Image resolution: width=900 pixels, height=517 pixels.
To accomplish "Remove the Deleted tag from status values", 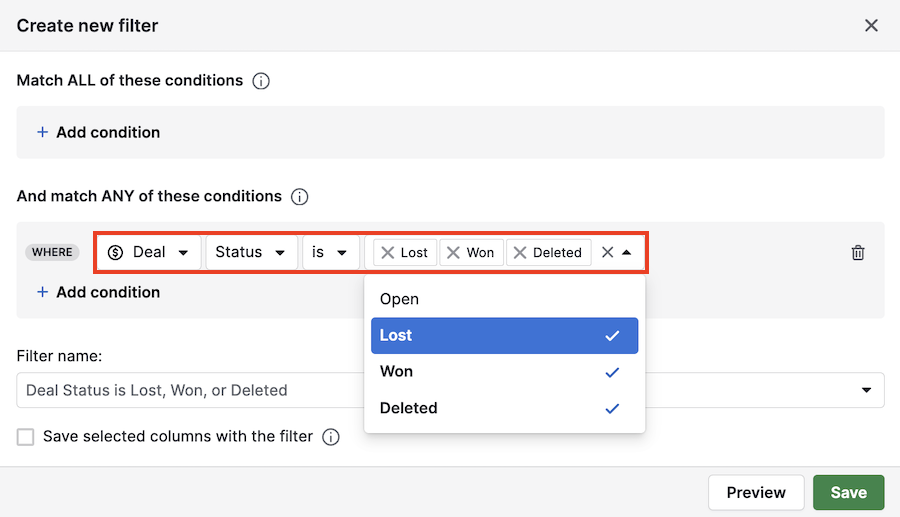I will coord(520,253).
